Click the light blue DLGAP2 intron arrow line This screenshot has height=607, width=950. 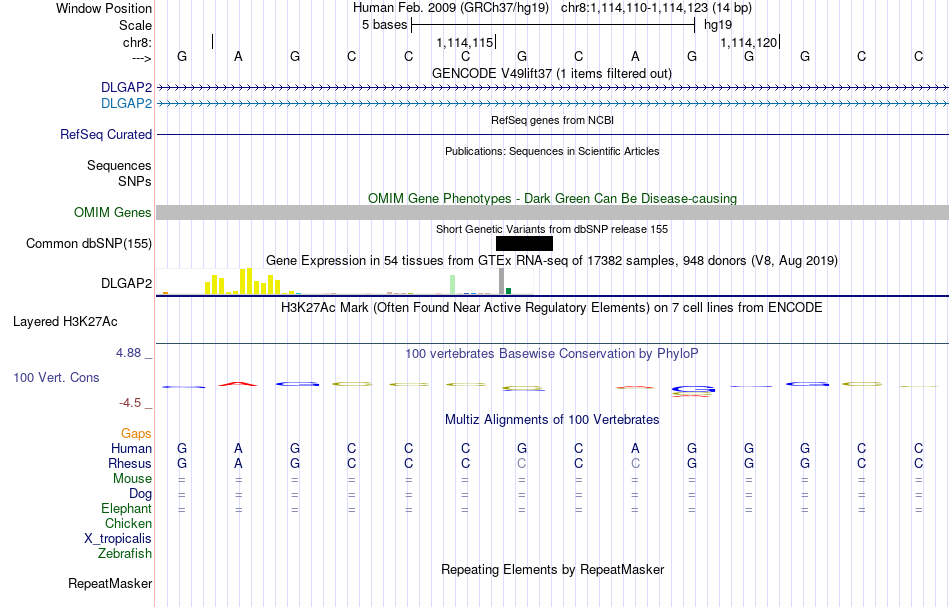point(553,104)
